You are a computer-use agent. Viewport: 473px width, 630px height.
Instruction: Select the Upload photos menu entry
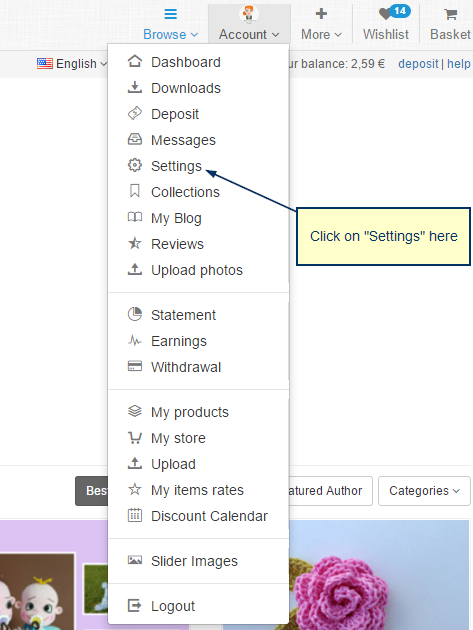point(197,270)
